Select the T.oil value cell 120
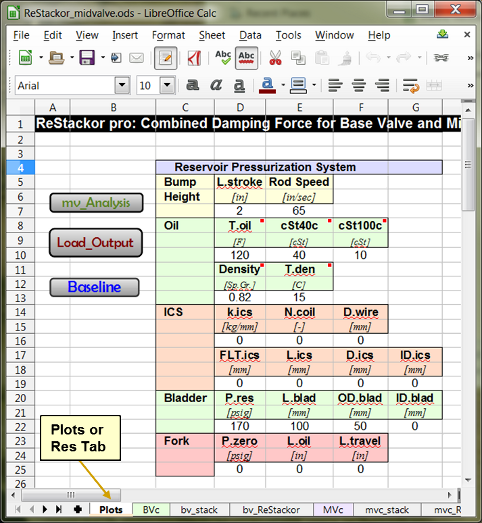Image resolution: width=482 pixels, height=523 pixels. 240,255
